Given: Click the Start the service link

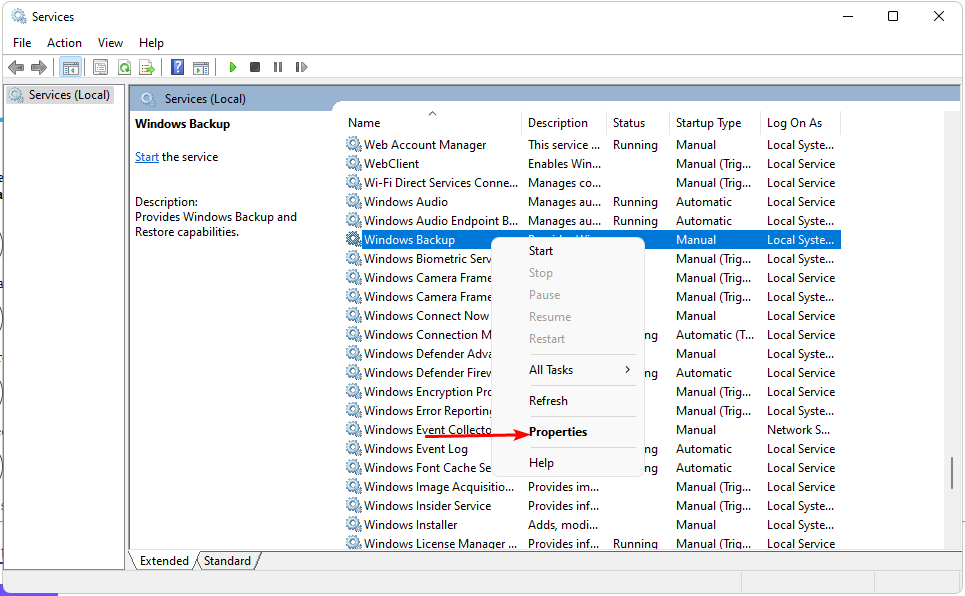Looking at the screenshot, I should tap(147, 157).
